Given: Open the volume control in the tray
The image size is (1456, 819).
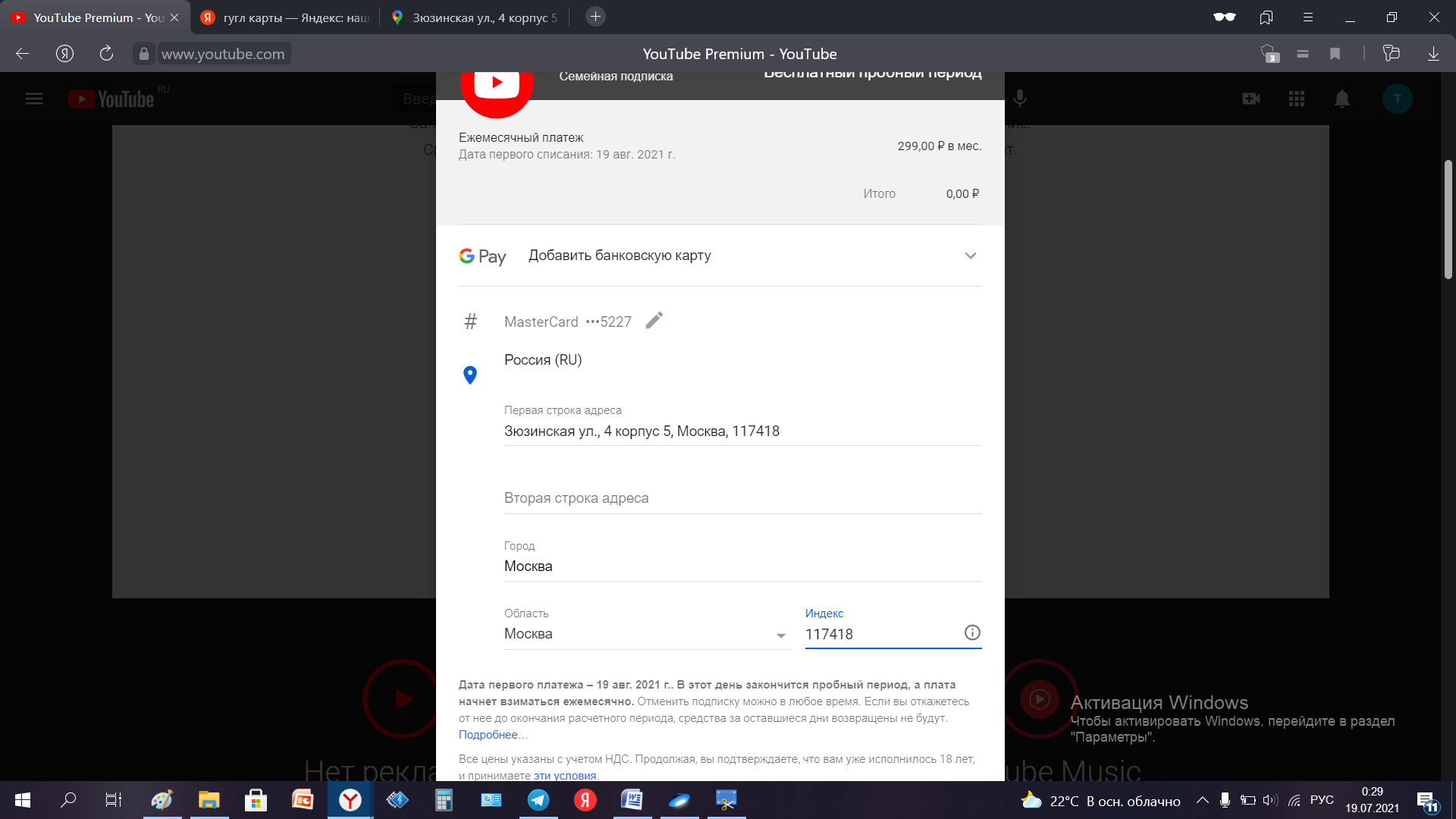Looking at the screenshot, I should click(1270, 800).
